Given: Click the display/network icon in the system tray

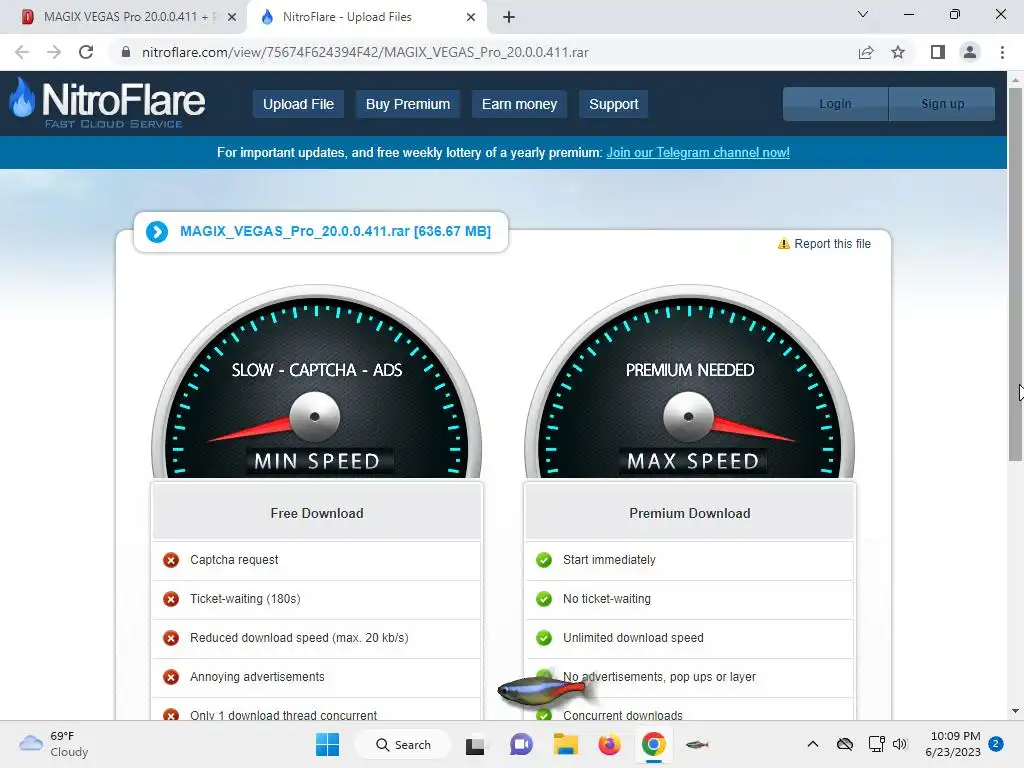Looking at the screenshot, I should (x=876, y=744).
